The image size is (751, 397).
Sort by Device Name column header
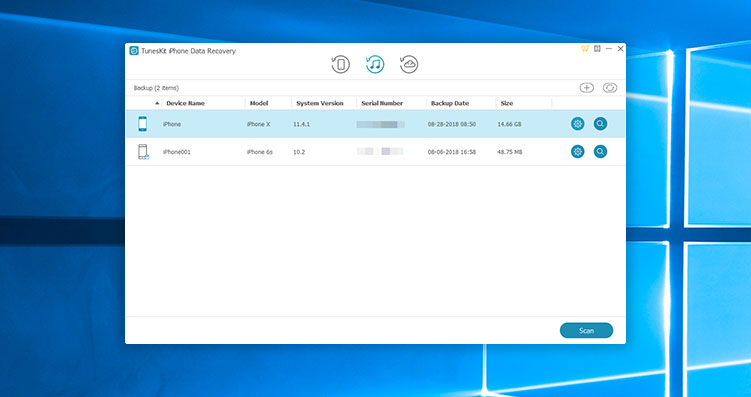(185, 103)
